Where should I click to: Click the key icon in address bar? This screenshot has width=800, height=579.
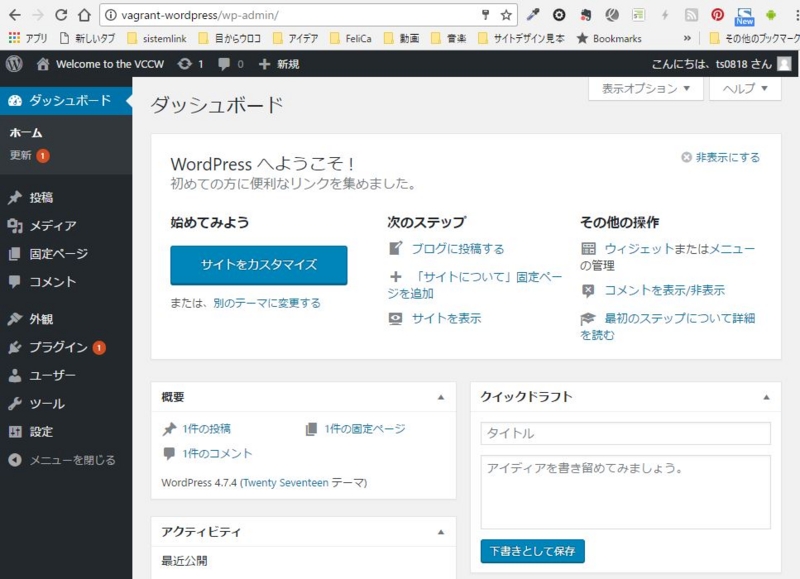click(485, 15)
